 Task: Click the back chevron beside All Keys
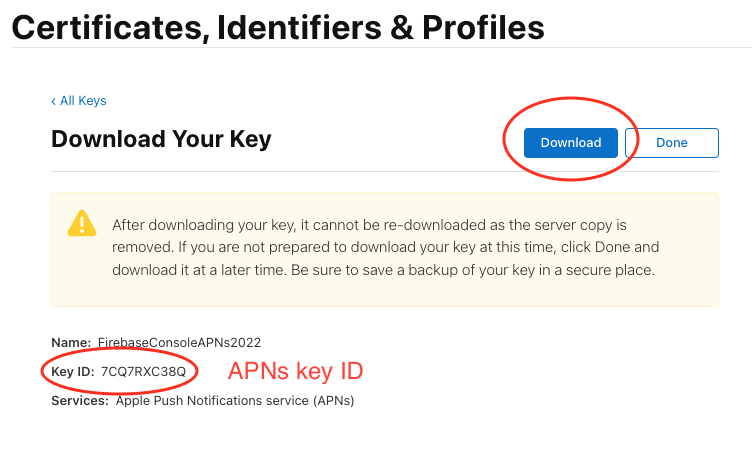[x=54, y=101]
